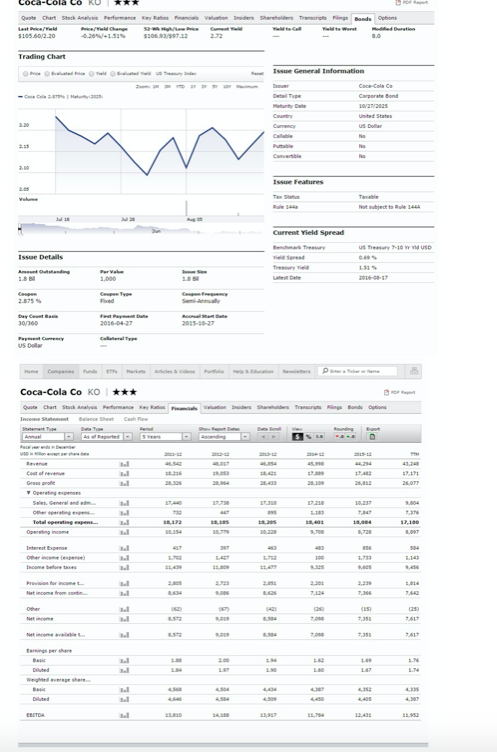Set chart zoom to Maximum

click(247, 87)
